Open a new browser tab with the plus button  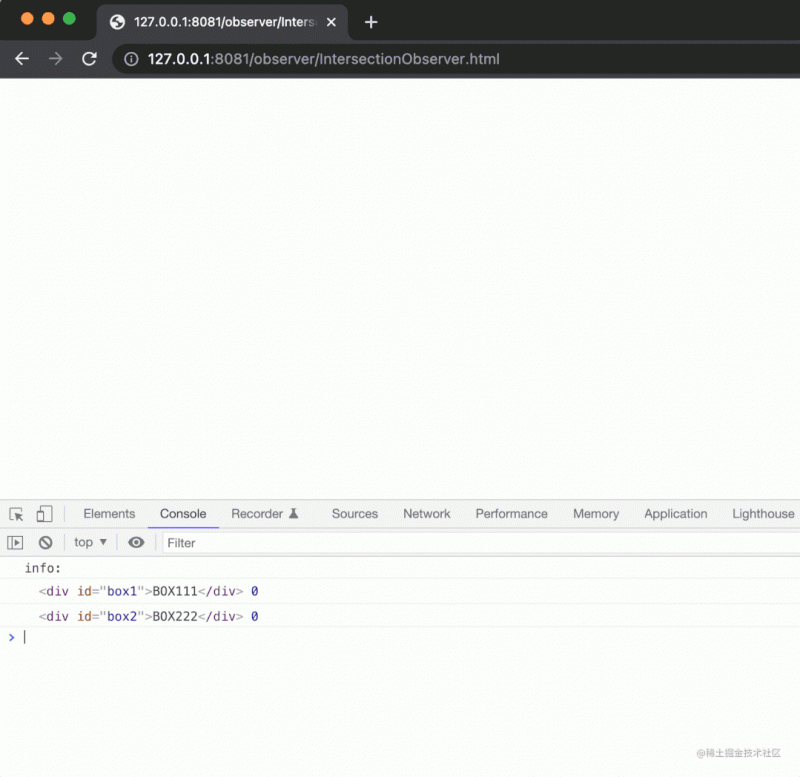click(371, 22)
